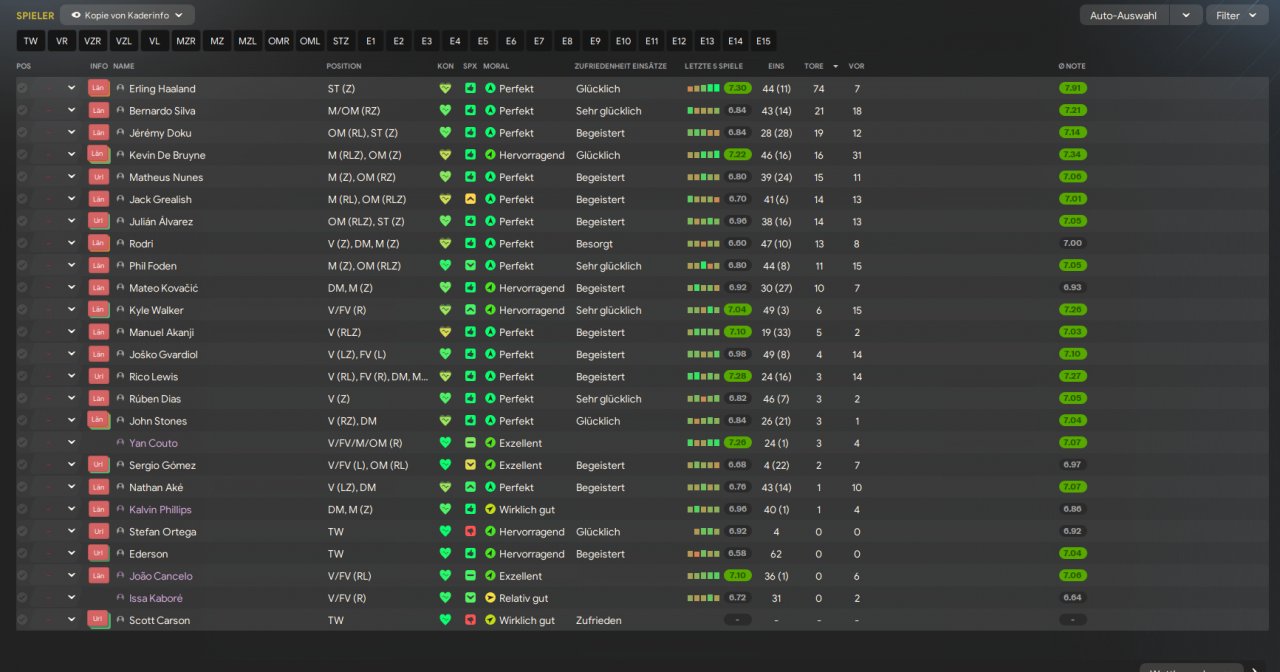Open the player name Kalvin Phillips
Image resolution: width=1280 pixels, height=672 pixels.
click(x=160, y=510)
